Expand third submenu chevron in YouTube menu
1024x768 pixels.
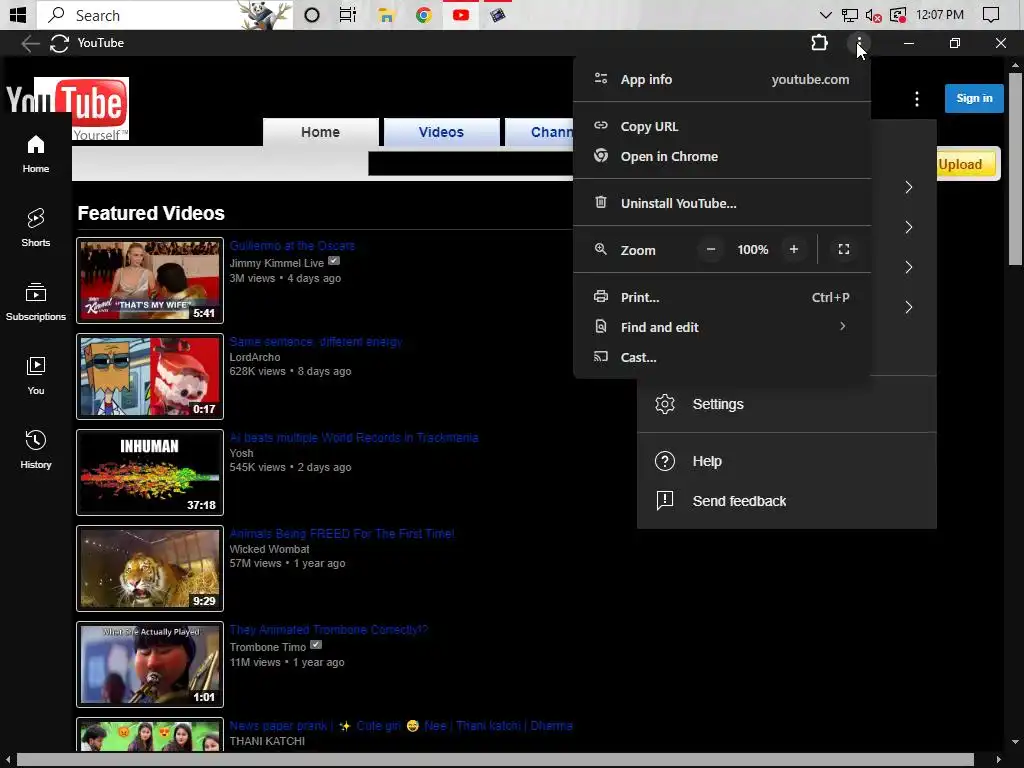tap(908, 267)
